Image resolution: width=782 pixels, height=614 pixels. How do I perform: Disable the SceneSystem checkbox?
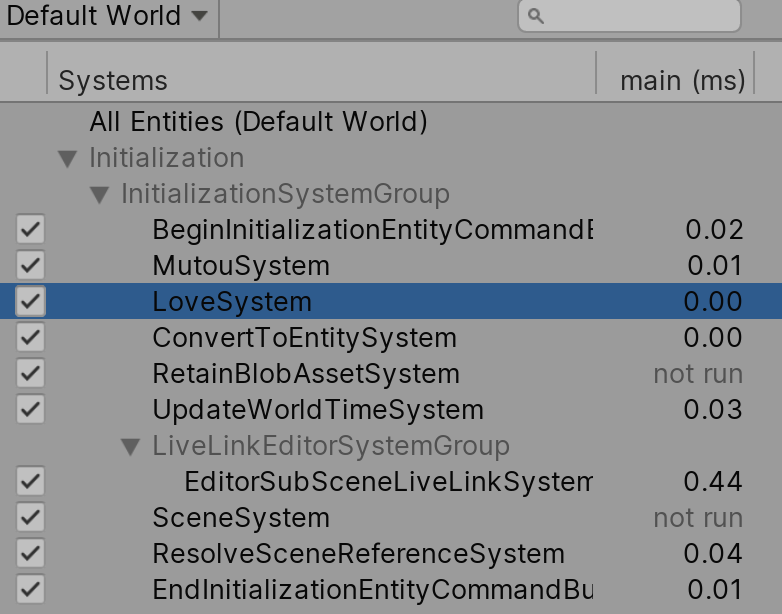[30, 517]
